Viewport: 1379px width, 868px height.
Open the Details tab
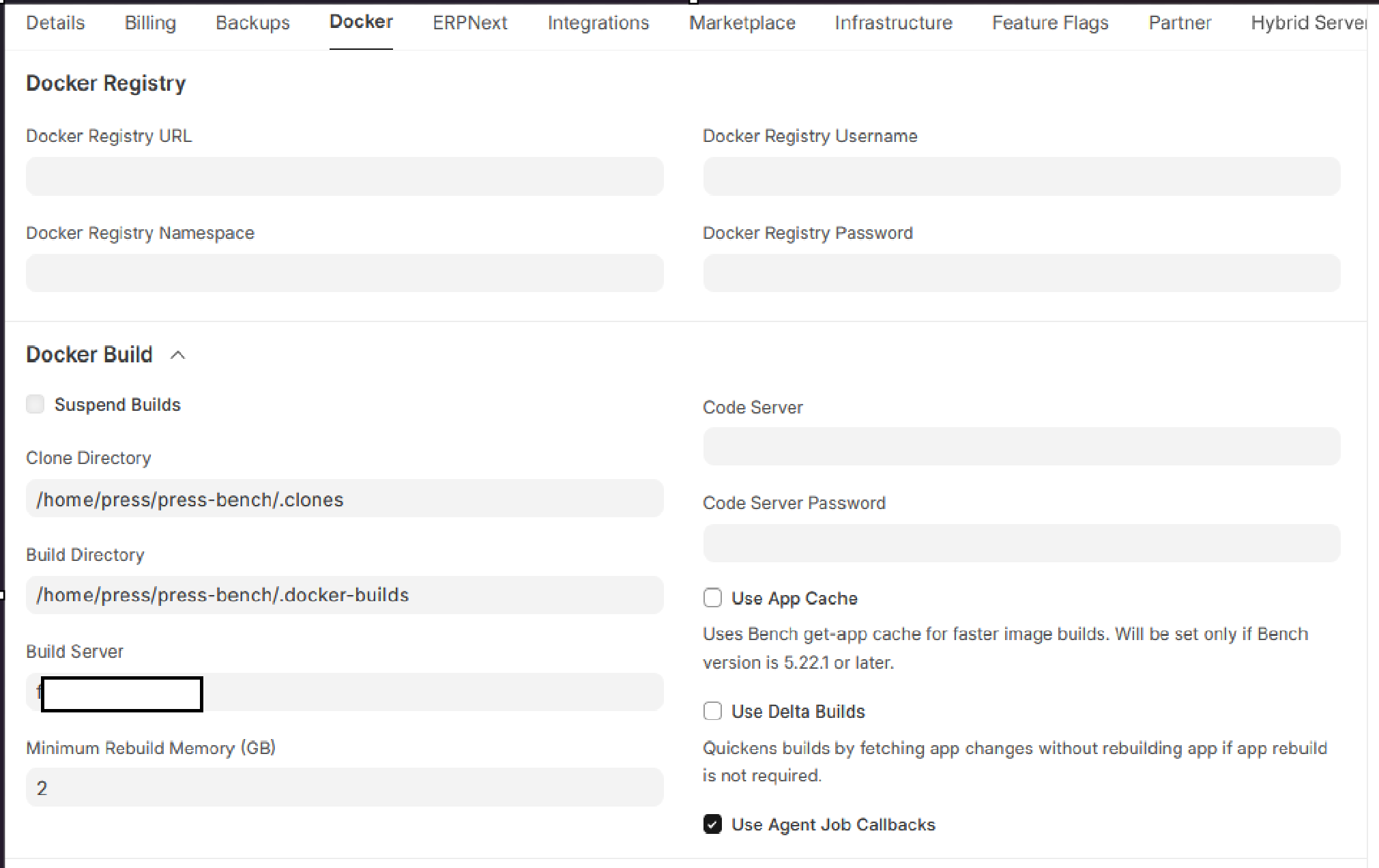click(55, 23)
